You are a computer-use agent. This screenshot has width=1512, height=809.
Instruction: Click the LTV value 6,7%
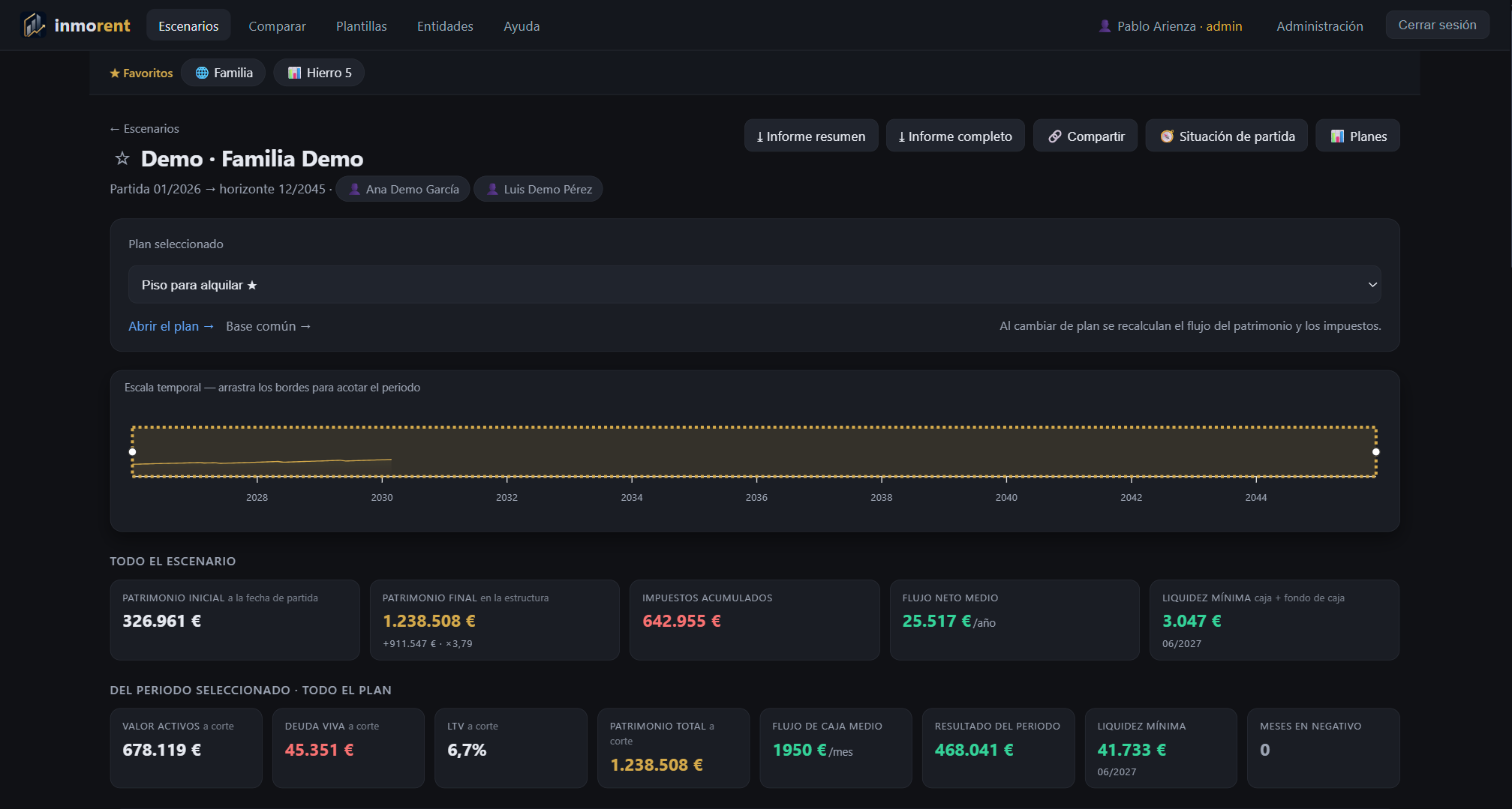(x=467, y=749)
